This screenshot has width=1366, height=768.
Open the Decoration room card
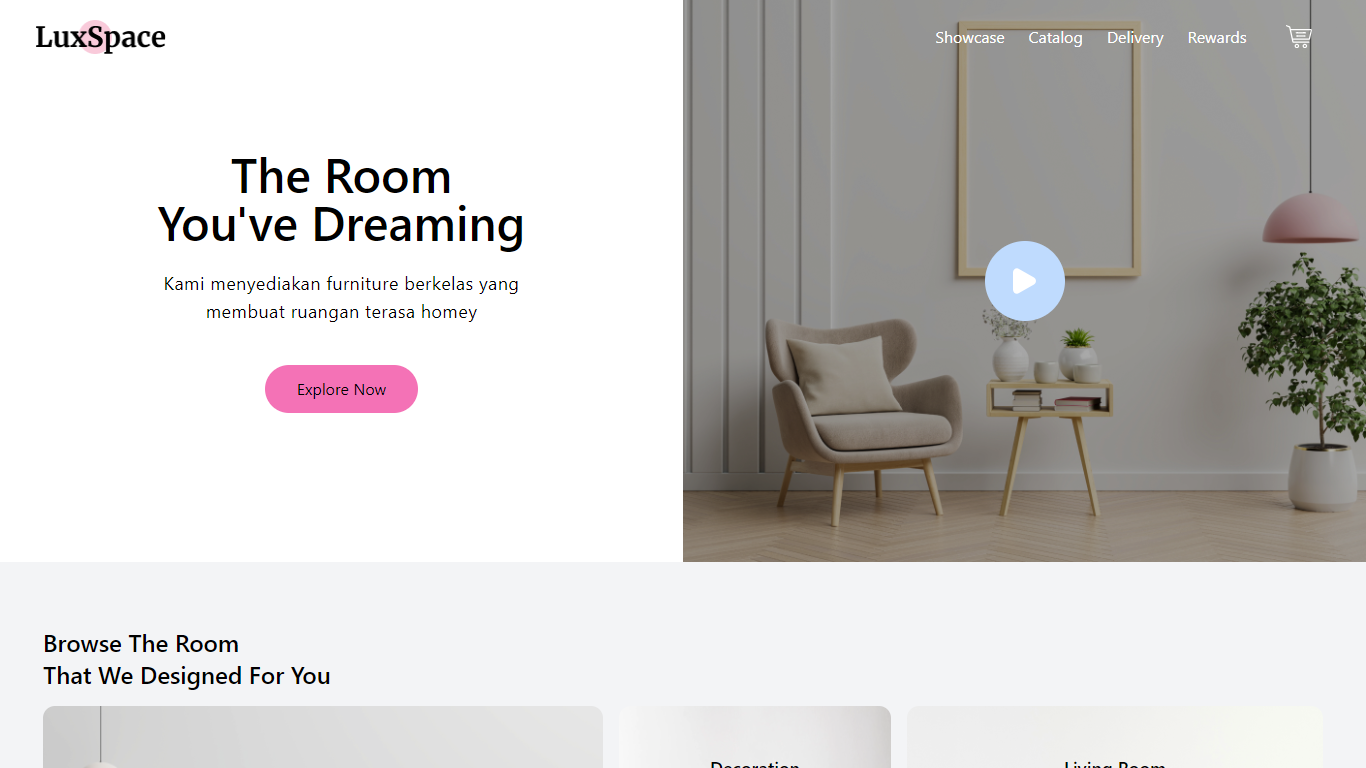(x=754, y=737)
